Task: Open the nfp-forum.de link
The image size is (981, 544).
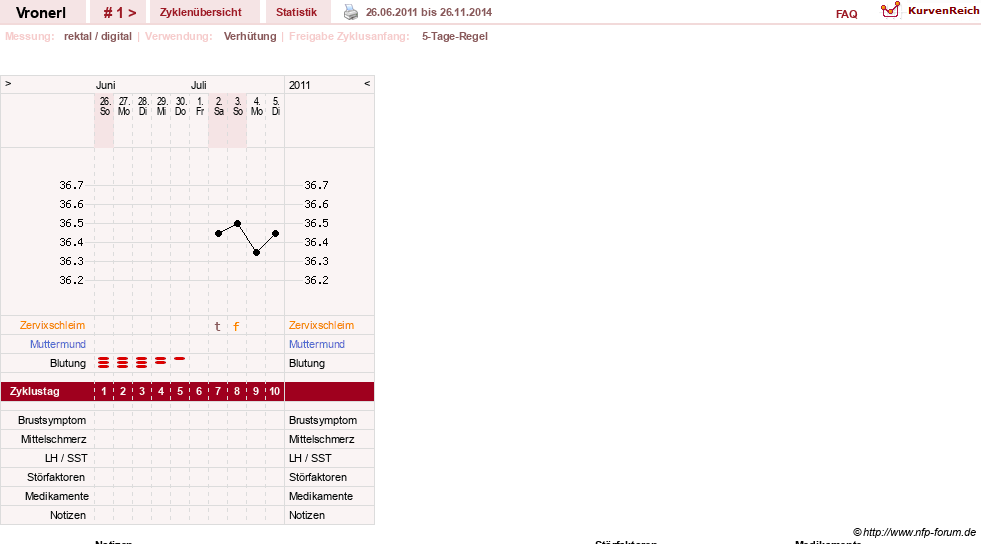Action: (x=919, y=532)
